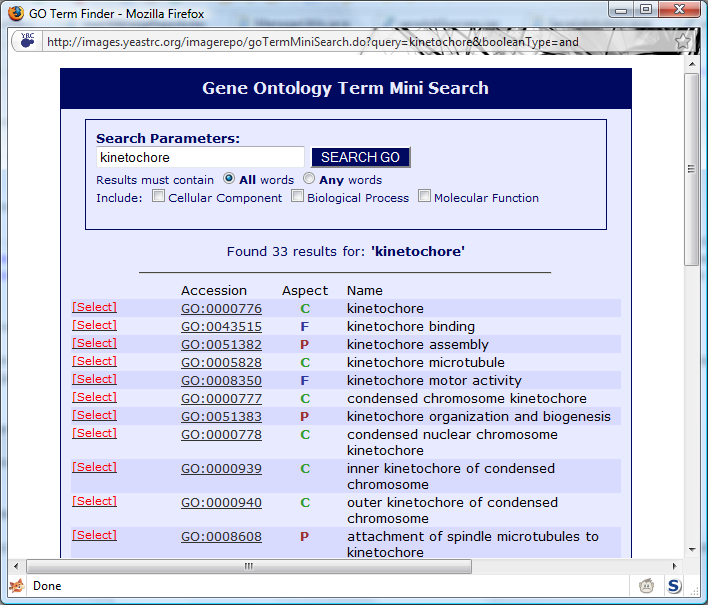Image resolution: width=708 pixels, height=605 pixels.
Task: Check the Biological Process checkbox
Action: [x=297, y=197]
